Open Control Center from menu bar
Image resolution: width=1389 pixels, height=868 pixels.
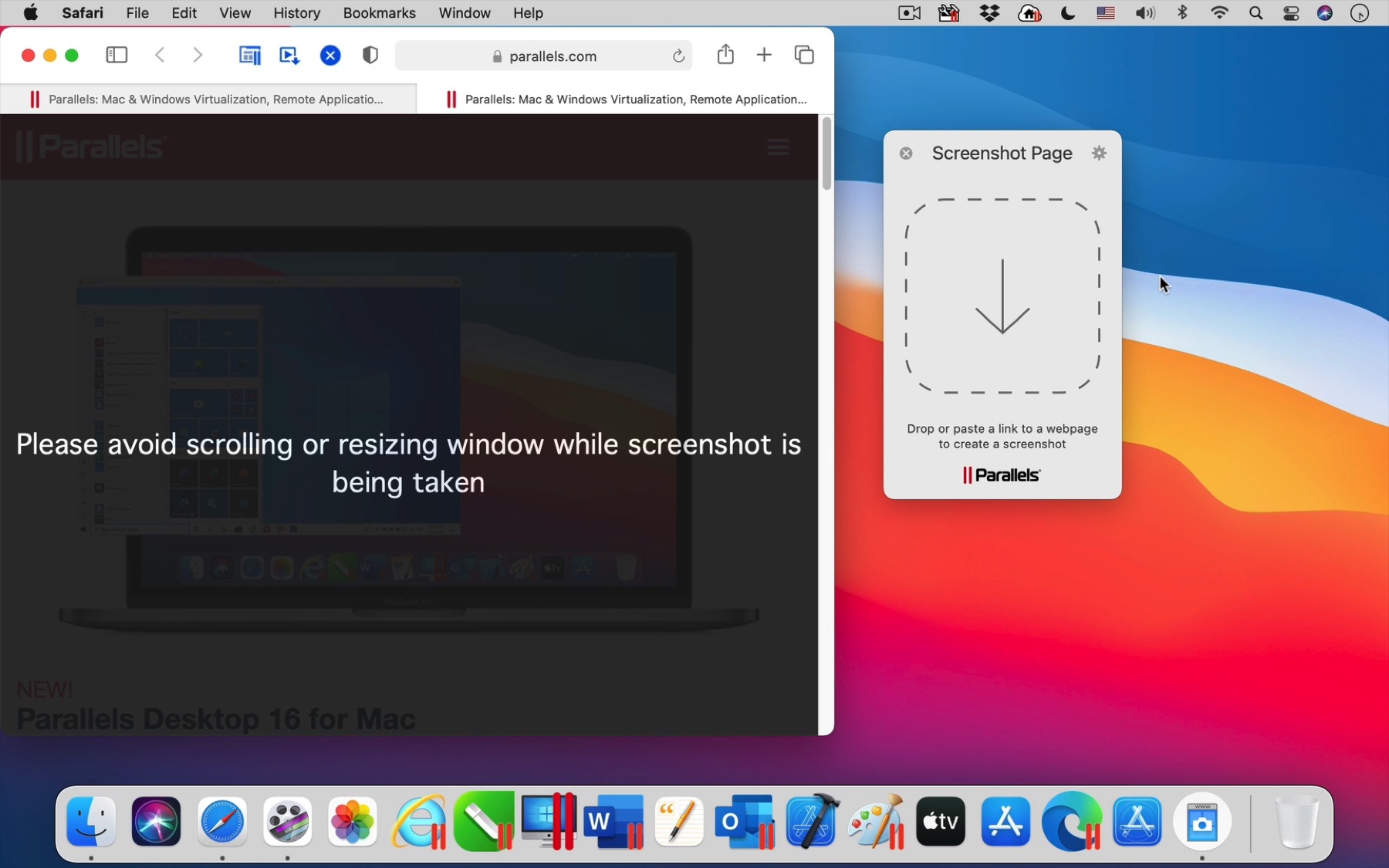click(x=1291, y=13)
